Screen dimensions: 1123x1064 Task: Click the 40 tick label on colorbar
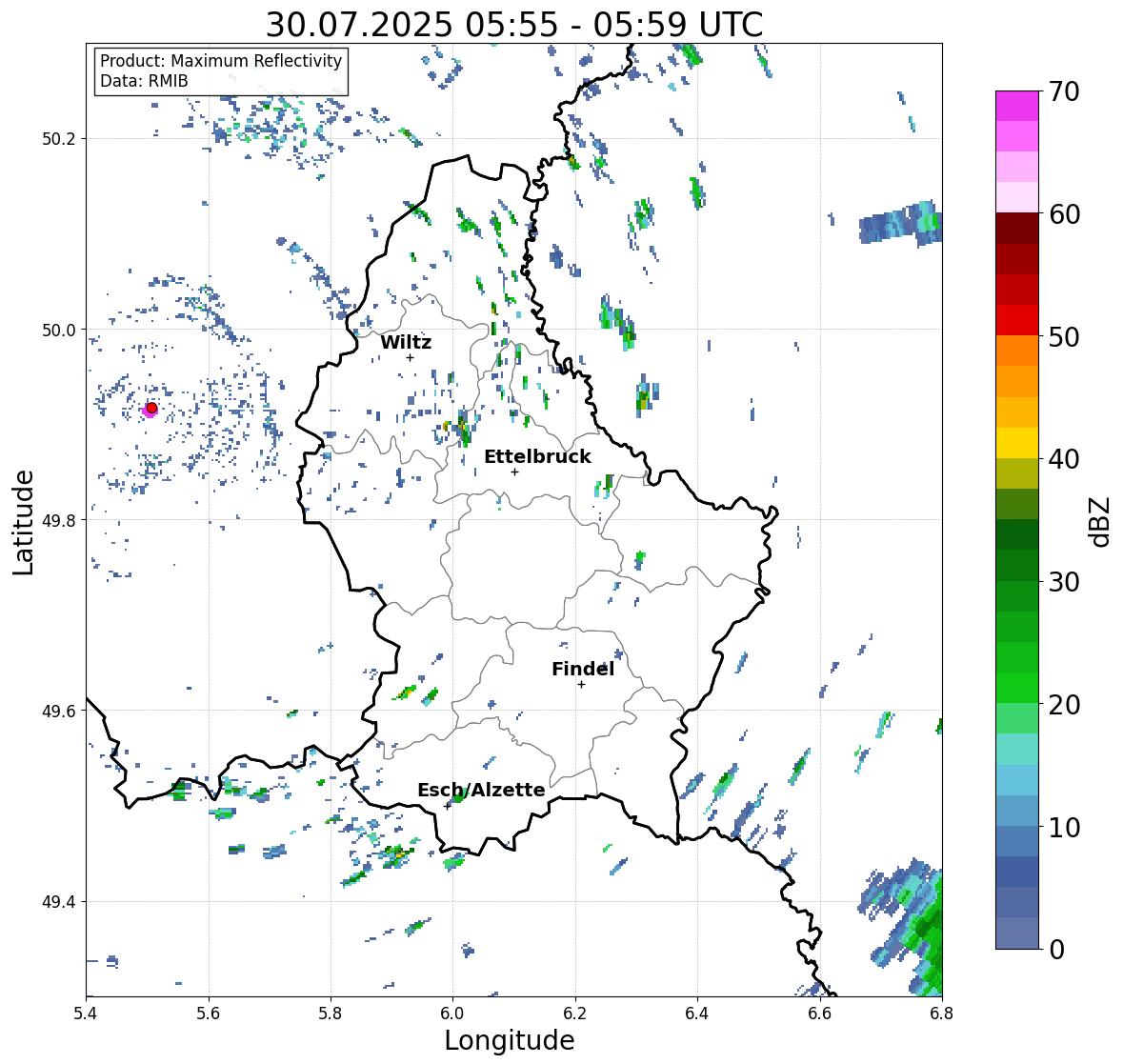1064,459
